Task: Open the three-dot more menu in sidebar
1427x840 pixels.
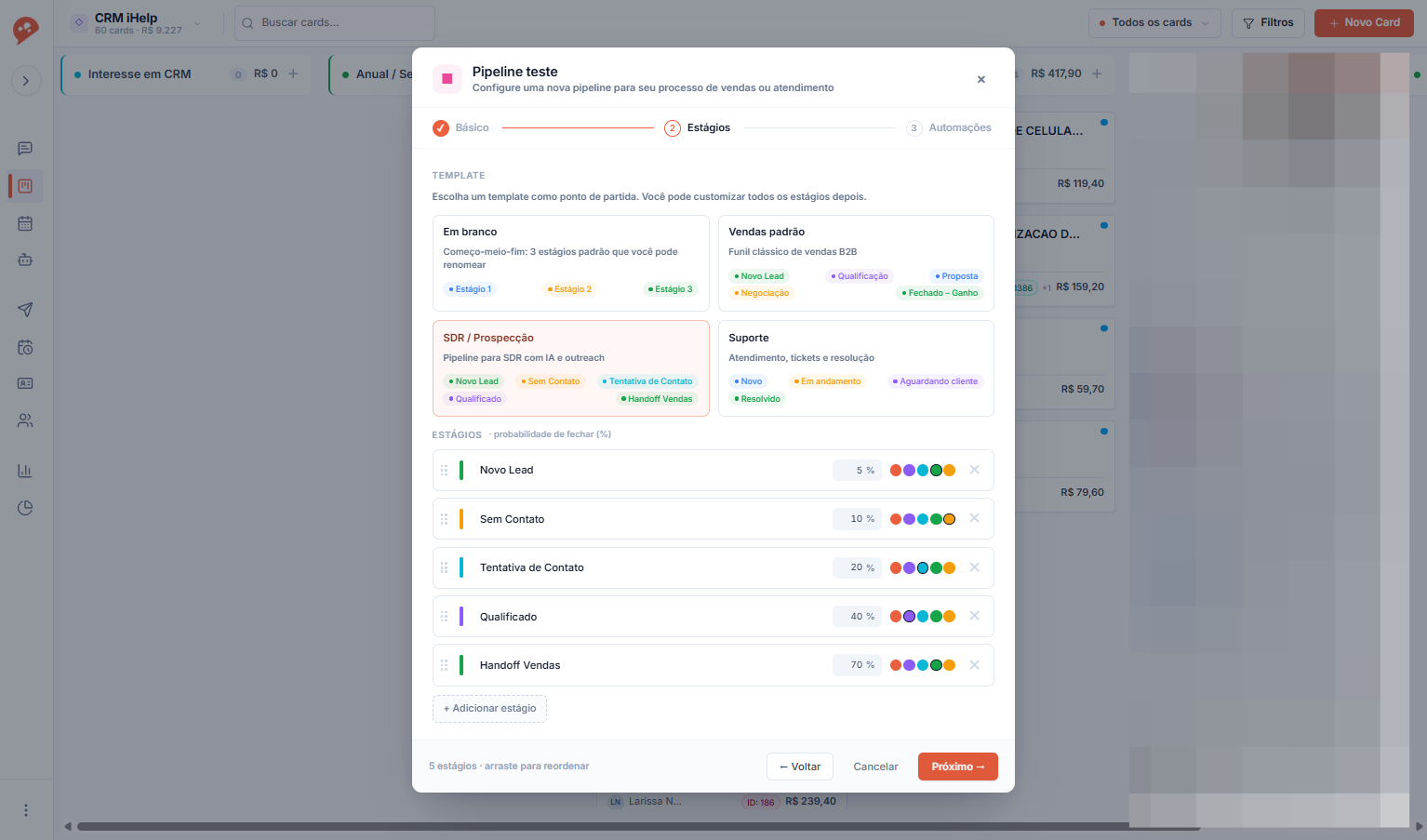Action: click(25, 810)
